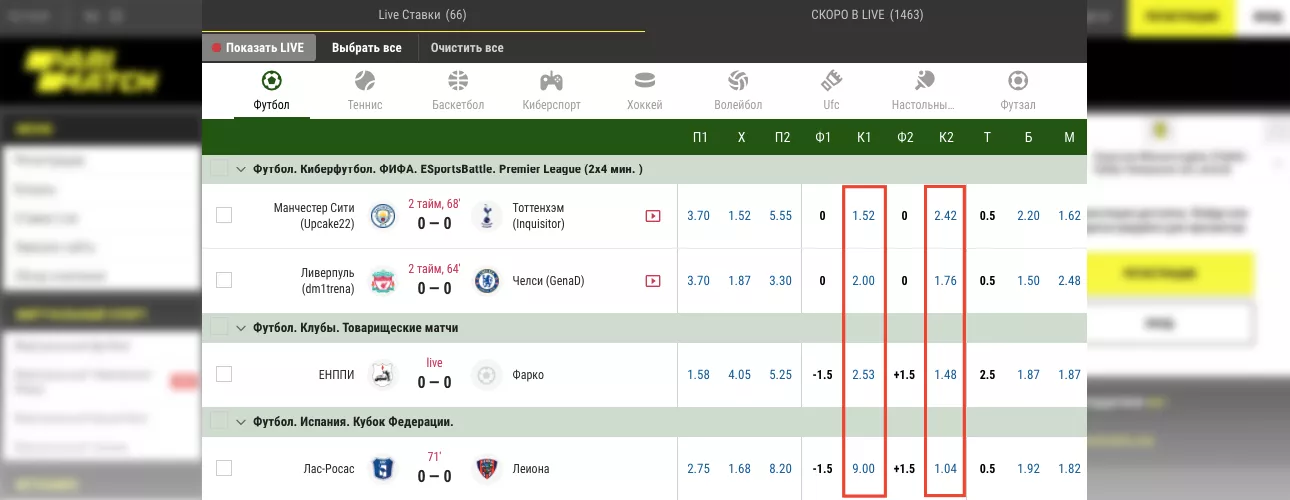The image size is (1290, 500).
Task: Open the UFC sport icon
Action: point(831,81)
